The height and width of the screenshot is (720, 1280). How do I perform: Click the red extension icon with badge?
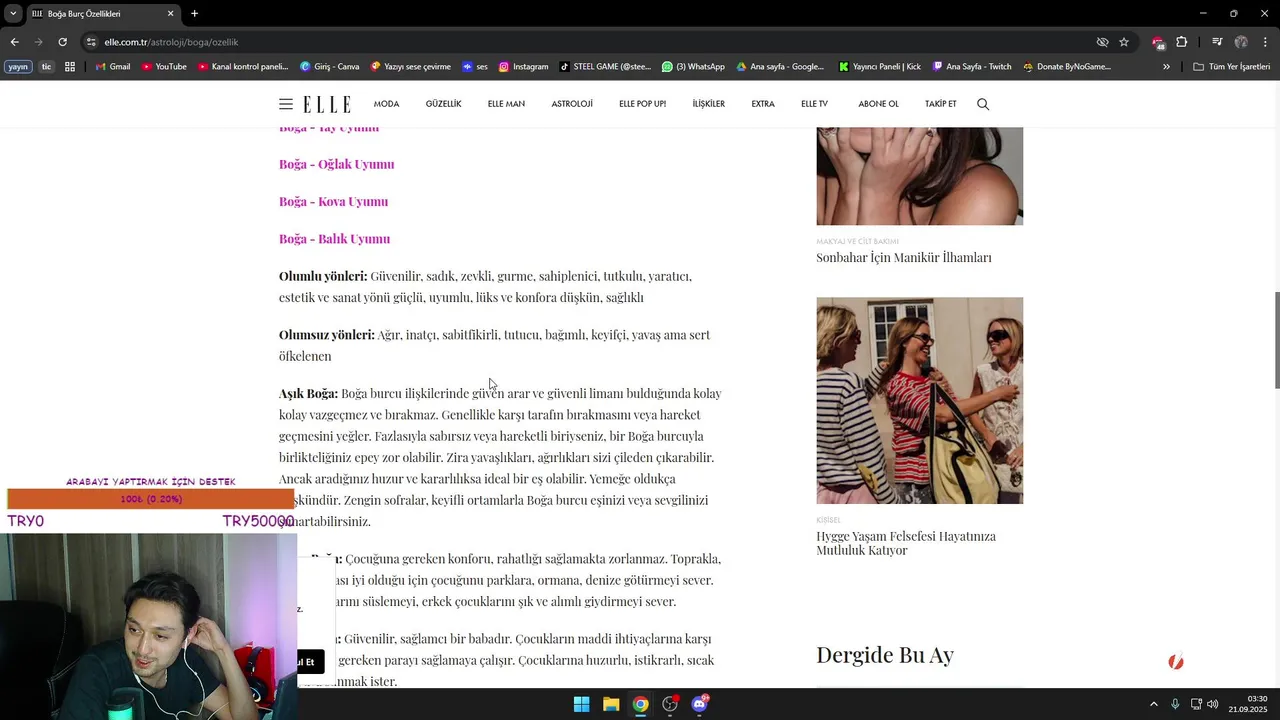click(1158, 42)
